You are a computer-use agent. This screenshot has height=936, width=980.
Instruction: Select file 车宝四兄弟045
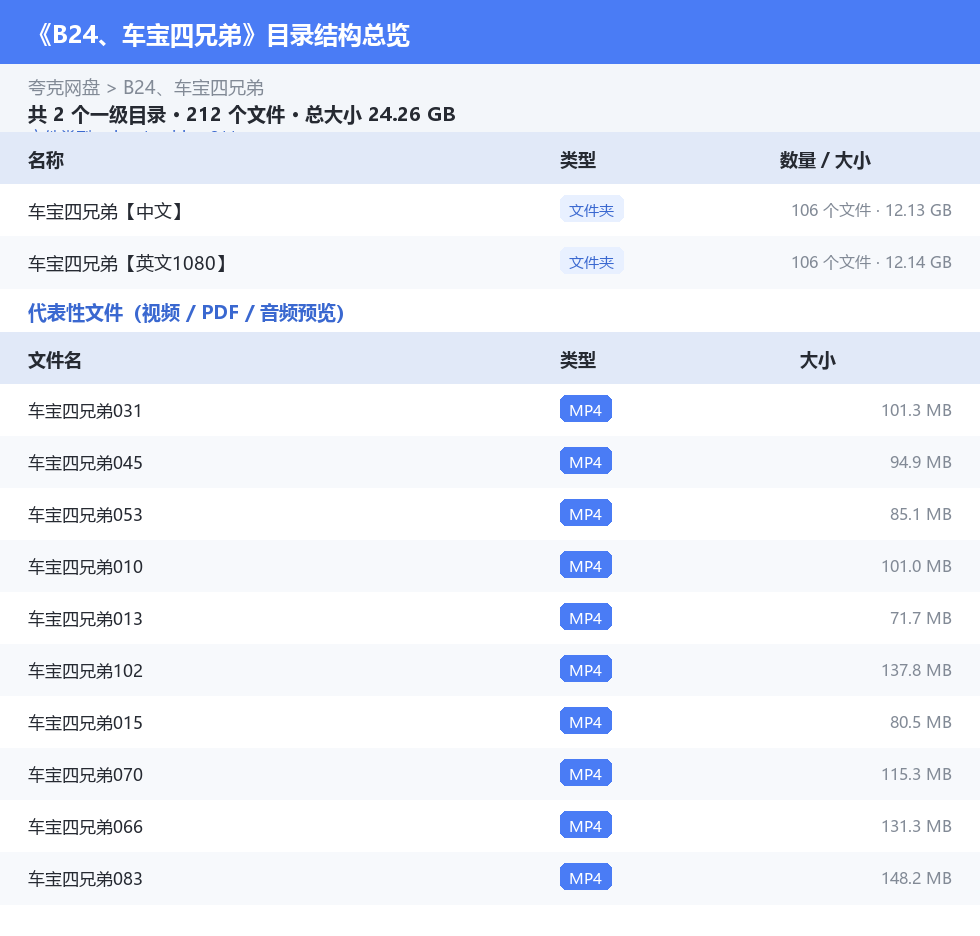point(85,462)
